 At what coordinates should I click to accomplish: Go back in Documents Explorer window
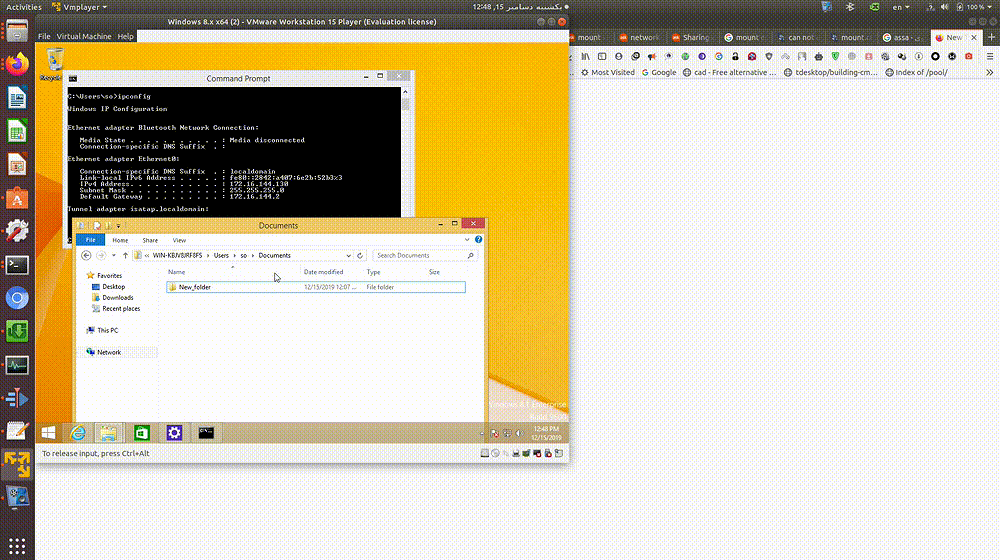click(86, 255)
